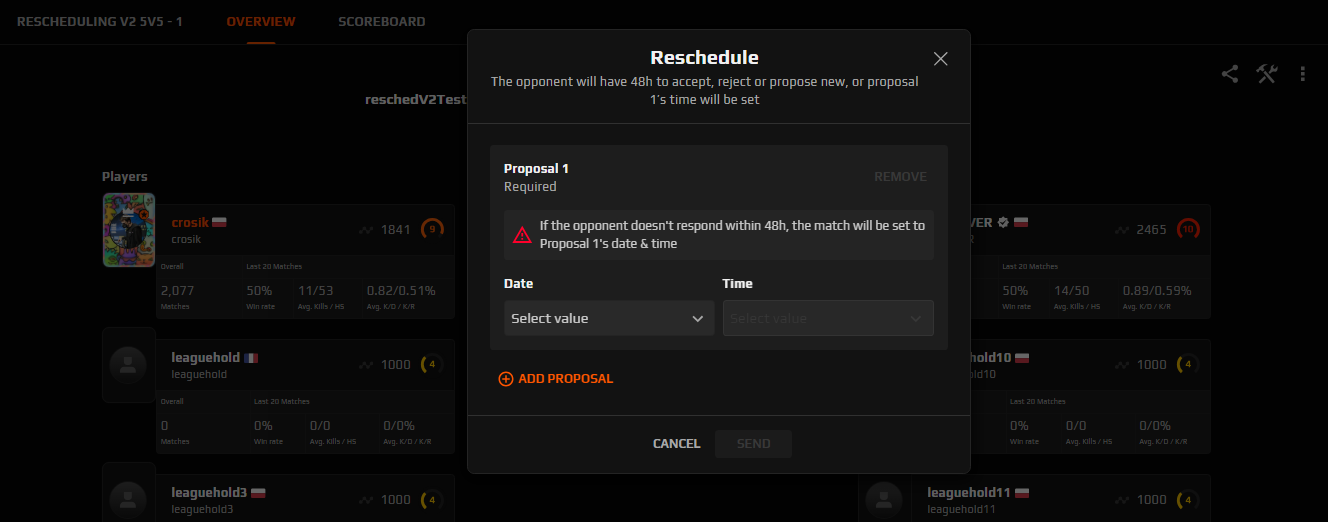Click the chevron arrow in the Date field
This screenshot has width=1328, height=522.
698,318
